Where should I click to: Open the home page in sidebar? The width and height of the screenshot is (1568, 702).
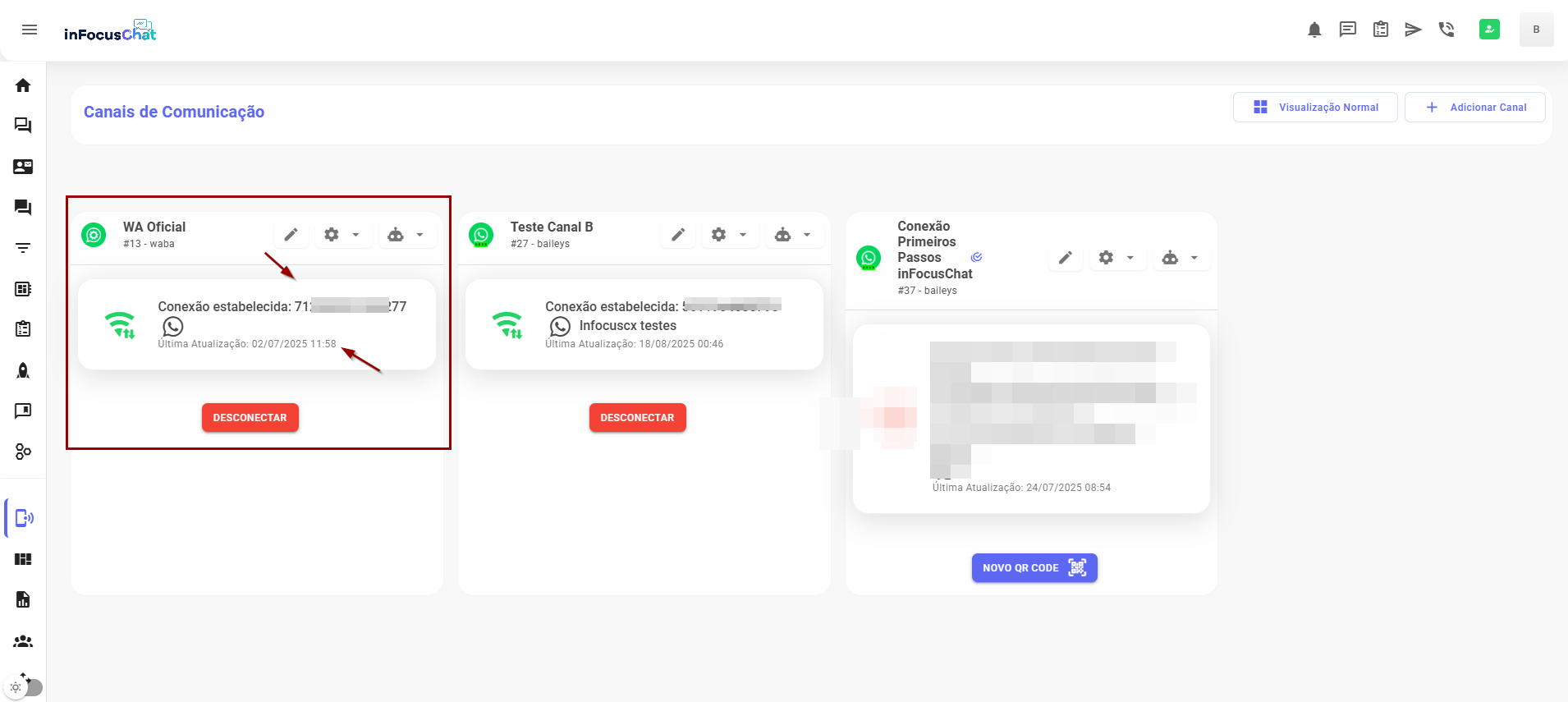[x=23, y=85]
